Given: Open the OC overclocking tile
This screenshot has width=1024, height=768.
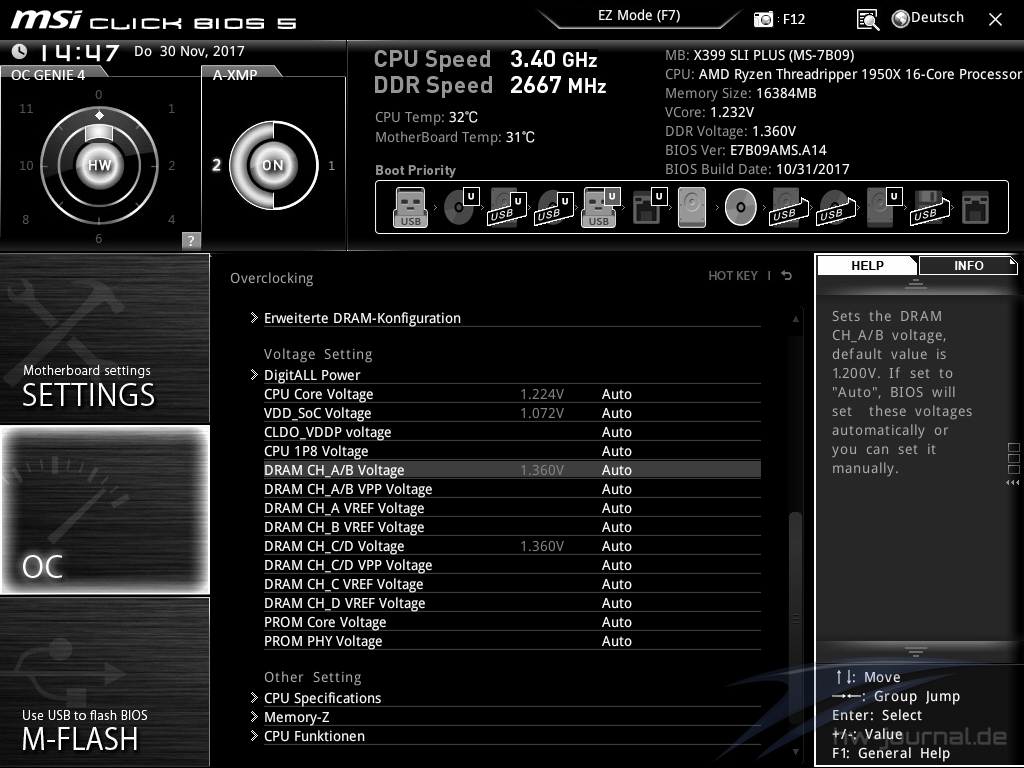Looking at the screenshot, I should (105, 510).
